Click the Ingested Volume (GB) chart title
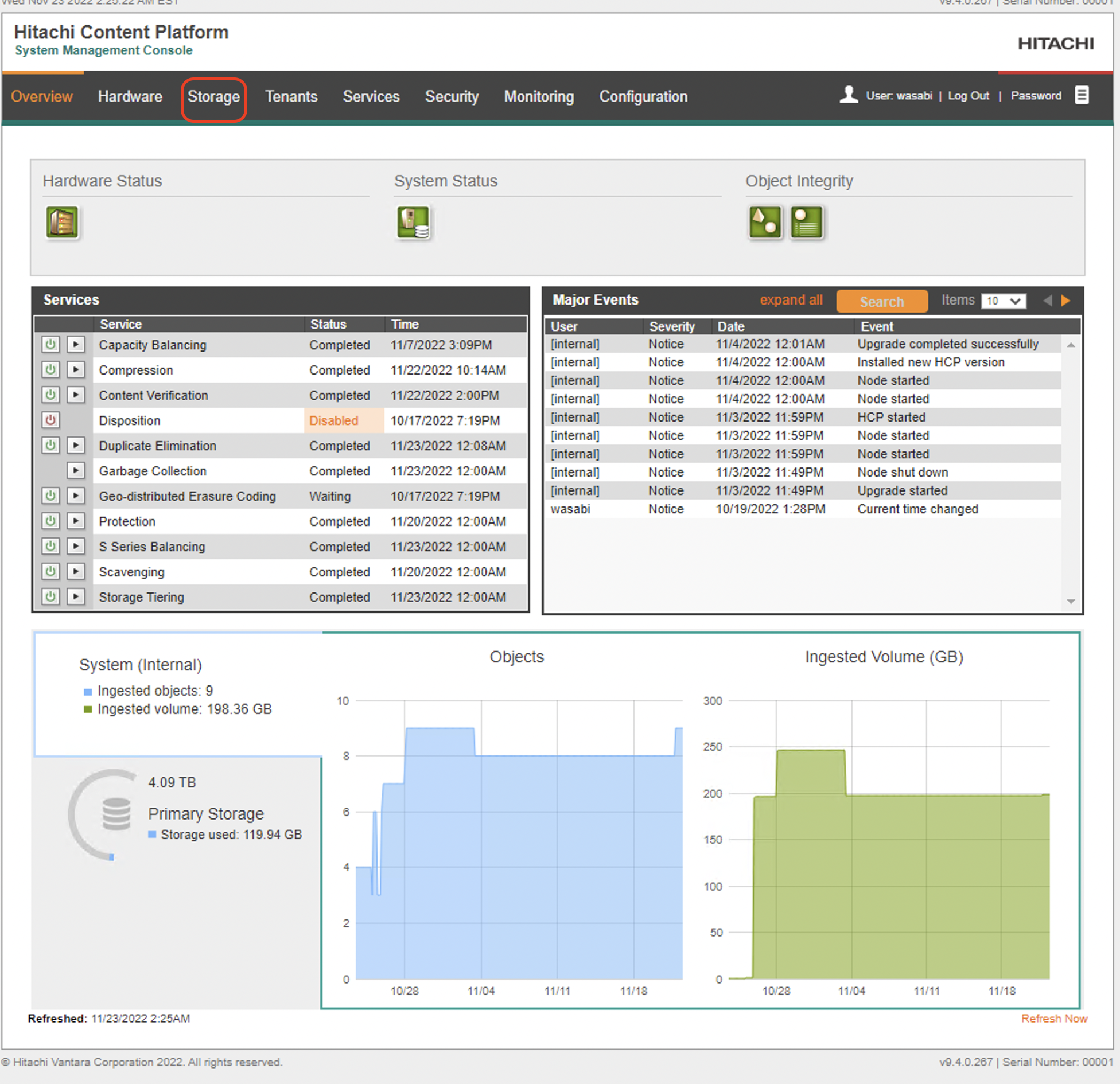 pyautogui.click(x=884, y=657)
